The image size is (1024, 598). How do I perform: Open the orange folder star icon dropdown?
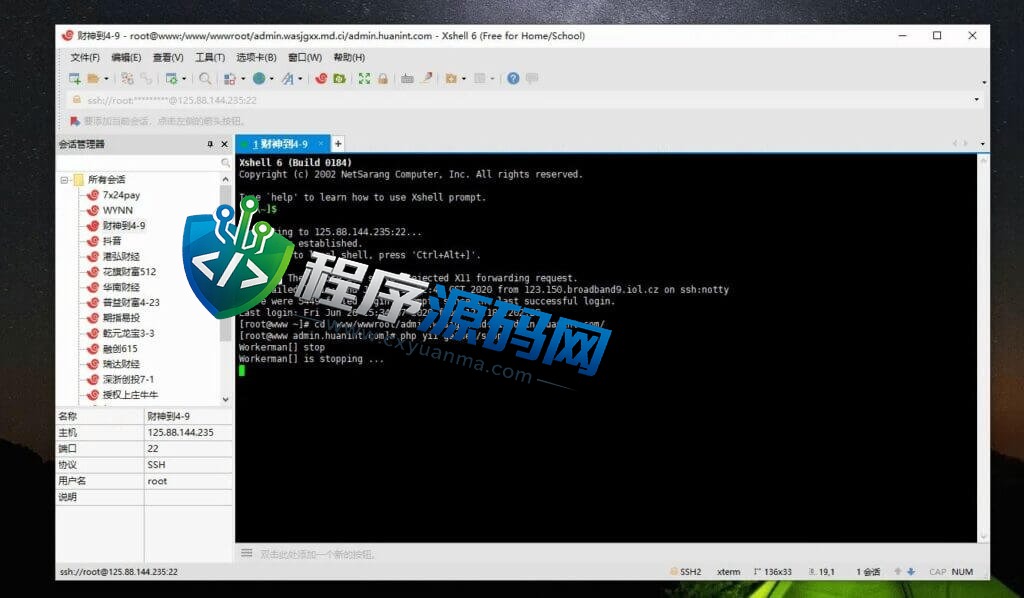point(464,78)
